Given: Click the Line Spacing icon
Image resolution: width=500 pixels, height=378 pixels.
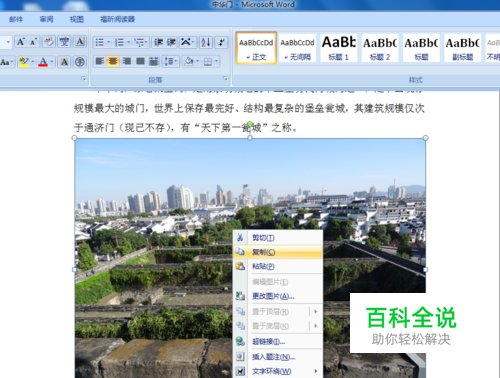Looking at the screenshot, I should click(x=169, y=61).
